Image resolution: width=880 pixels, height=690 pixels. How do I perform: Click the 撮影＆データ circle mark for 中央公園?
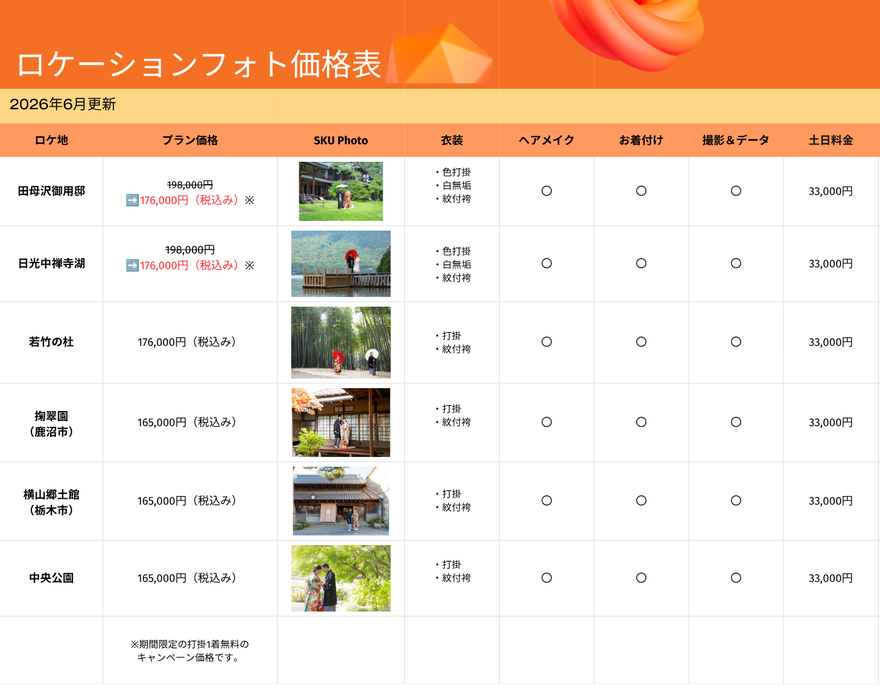point(736,578)
